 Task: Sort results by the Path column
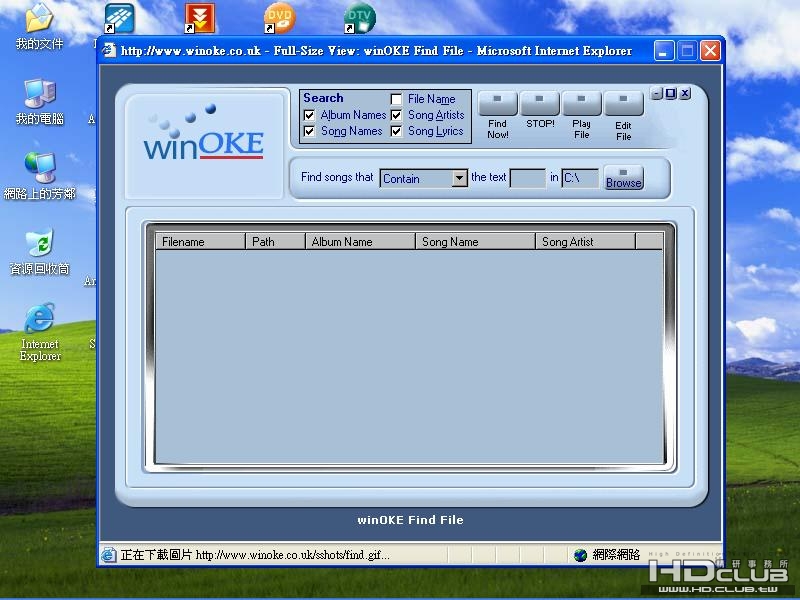point(276,241)
